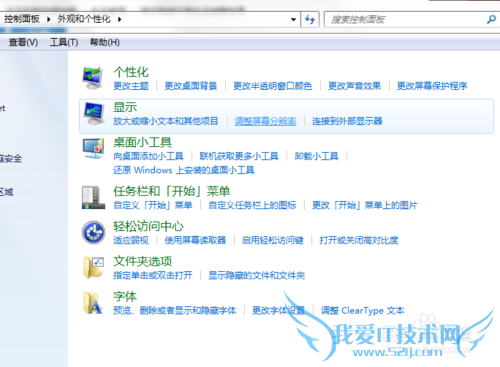The height and width of the screenshot is (367, 500).
Task: Click the 显示 display monitor icon
Action: [94, 113]
